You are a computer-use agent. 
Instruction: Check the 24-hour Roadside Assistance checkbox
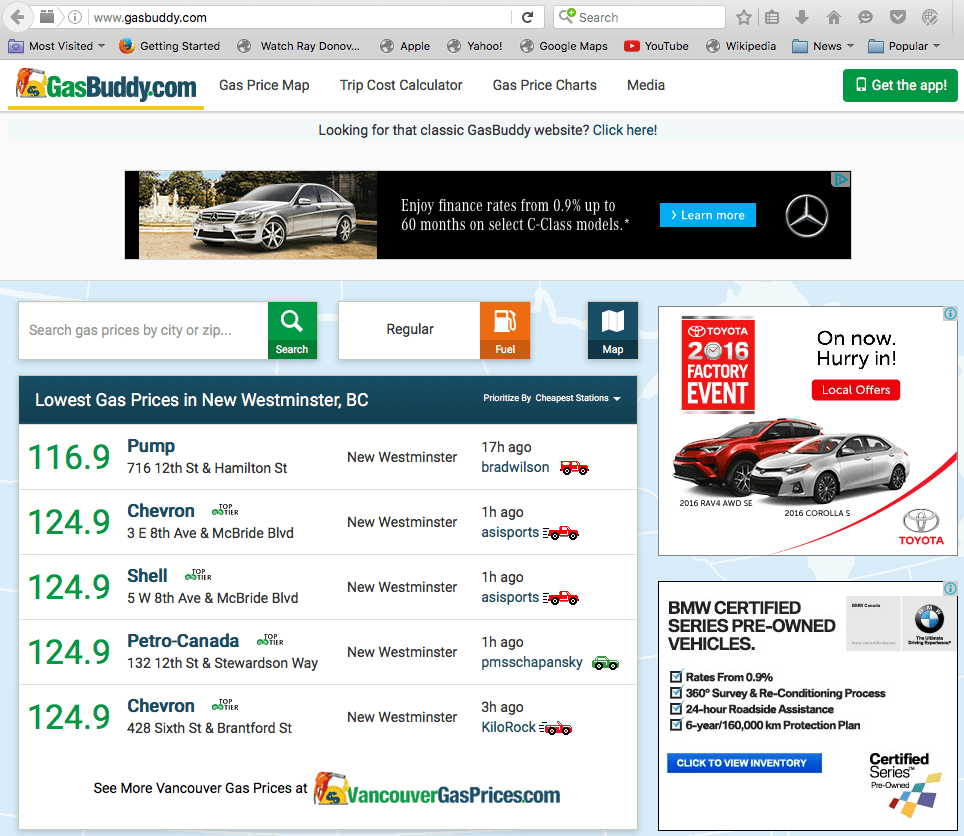click(x=676, y=709)
